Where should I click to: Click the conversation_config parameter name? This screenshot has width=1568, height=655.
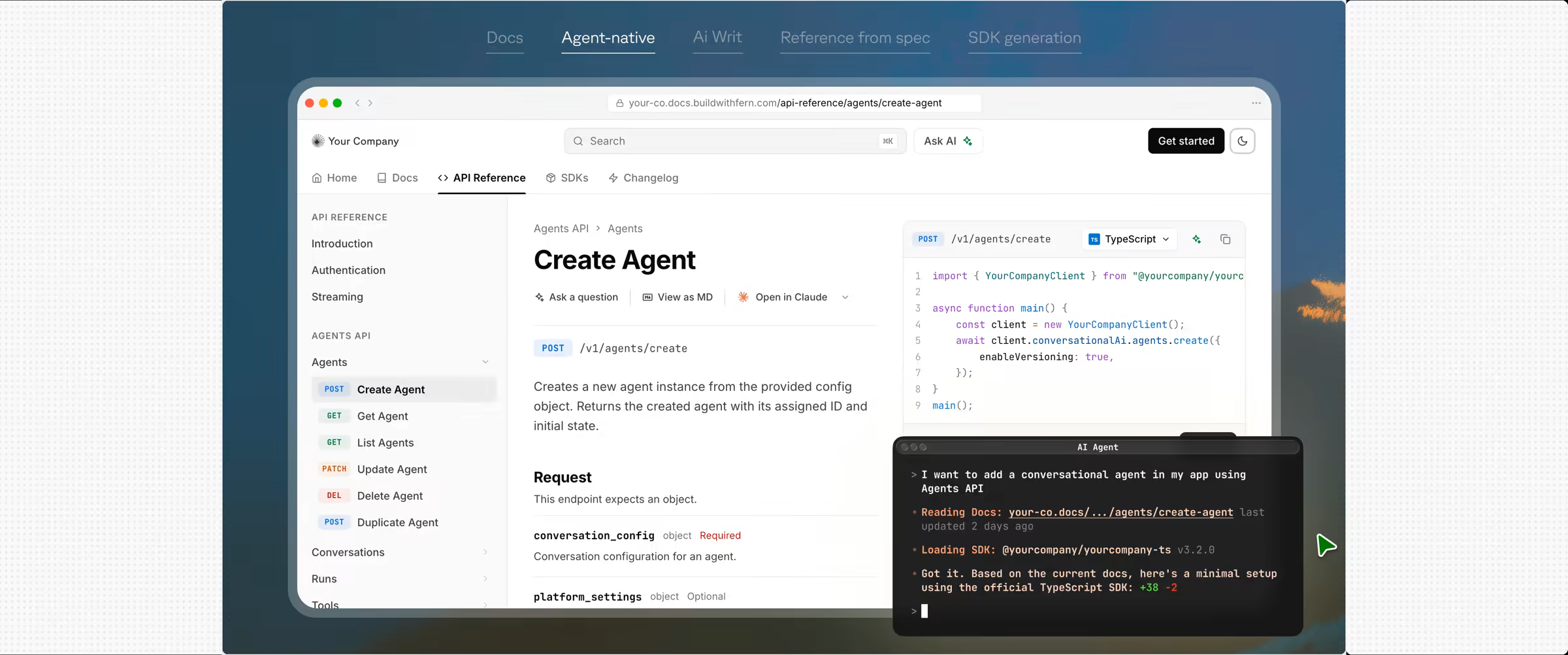[x=594, y=535]
